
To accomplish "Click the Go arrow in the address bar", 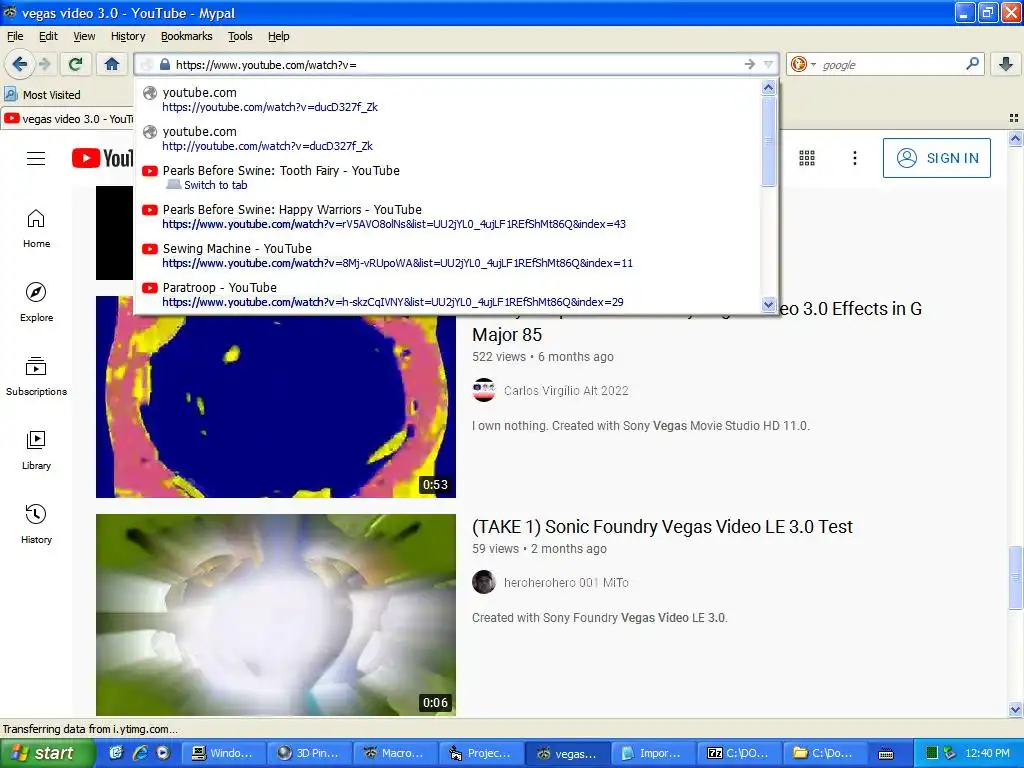I will coord(749,64).
